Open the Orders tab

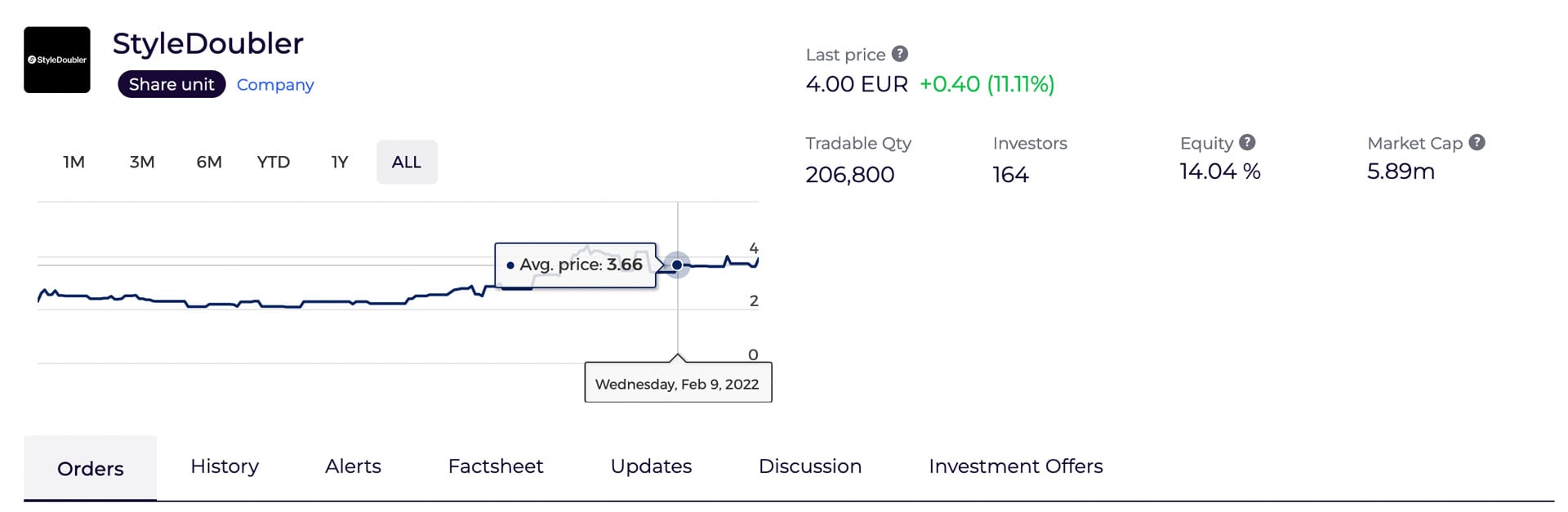[90, 468]
